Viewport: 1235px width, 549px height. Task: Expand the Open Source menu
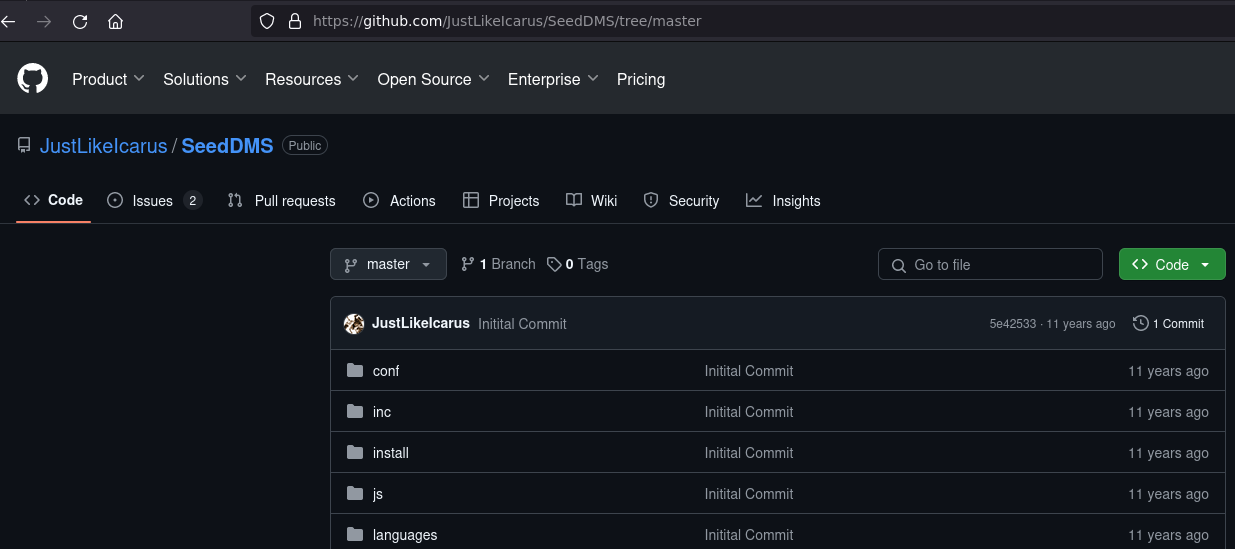tap(433, 79)
